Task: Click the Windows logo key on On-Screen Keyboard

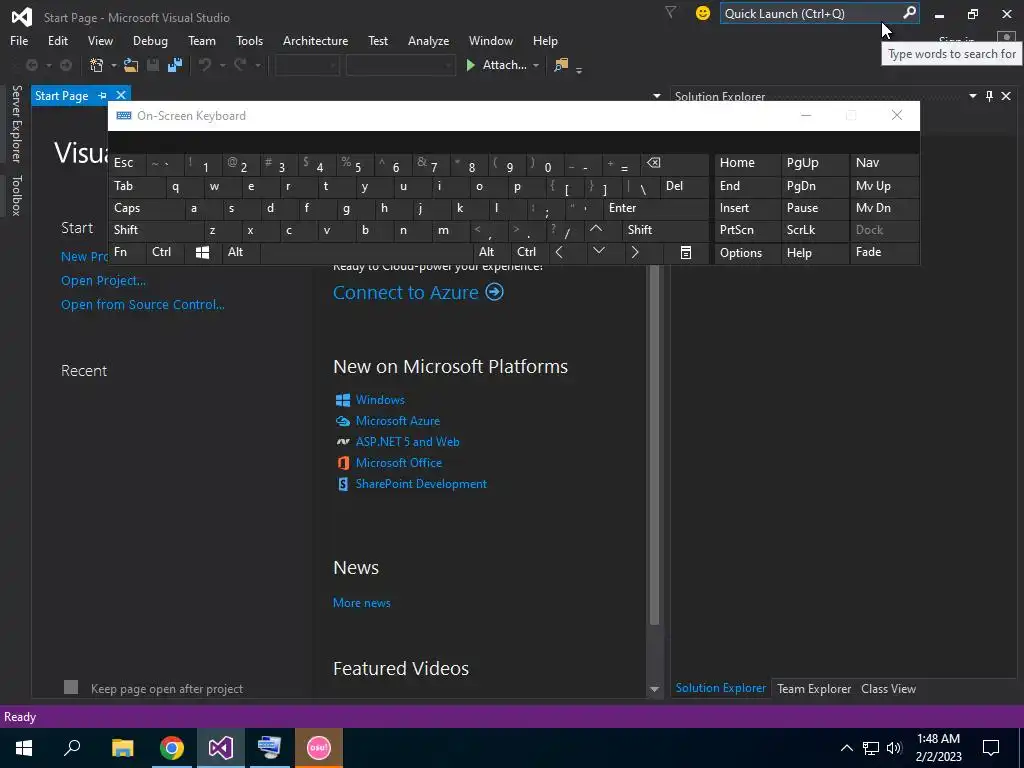Action: (x=202, y=252)
